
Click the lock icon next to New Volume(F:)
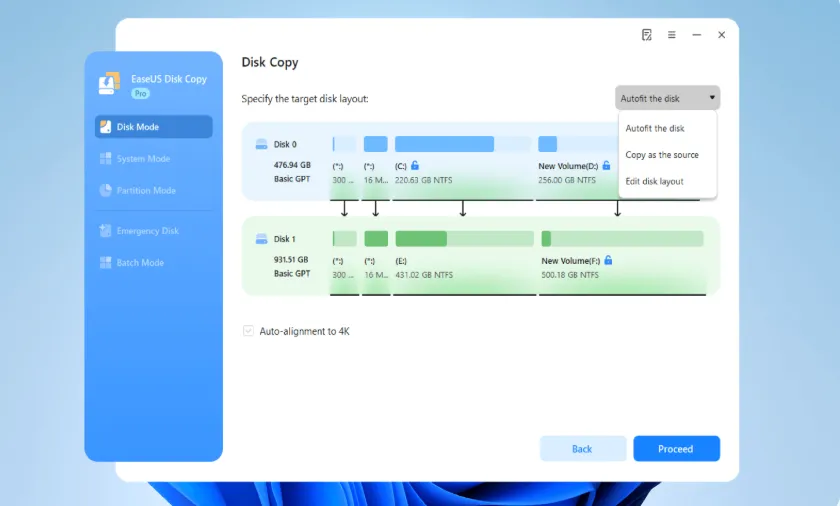(x=608, y=260)
